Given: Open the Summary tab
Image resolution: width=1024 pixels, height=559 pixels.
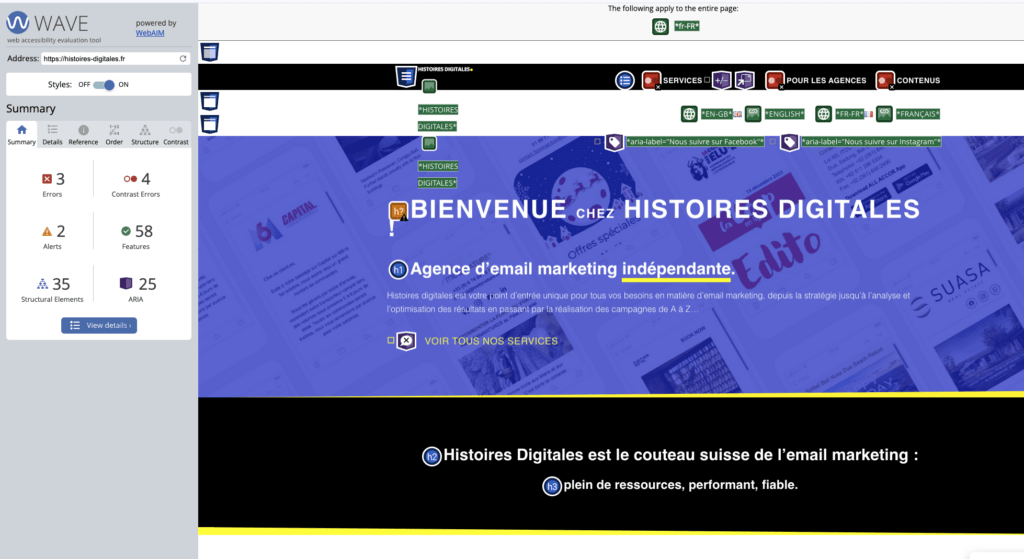Looking at the screenshot, I should pyautogui.click(x=22, y=135).
